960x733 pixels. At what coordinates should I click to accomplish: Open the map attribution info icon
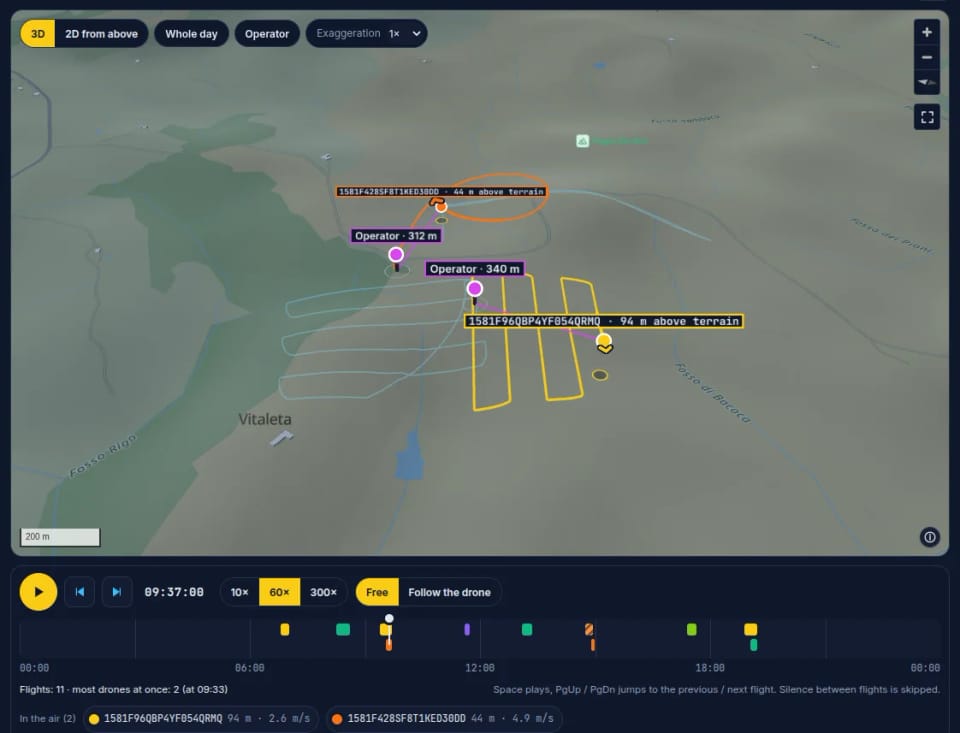click(929, 537)
